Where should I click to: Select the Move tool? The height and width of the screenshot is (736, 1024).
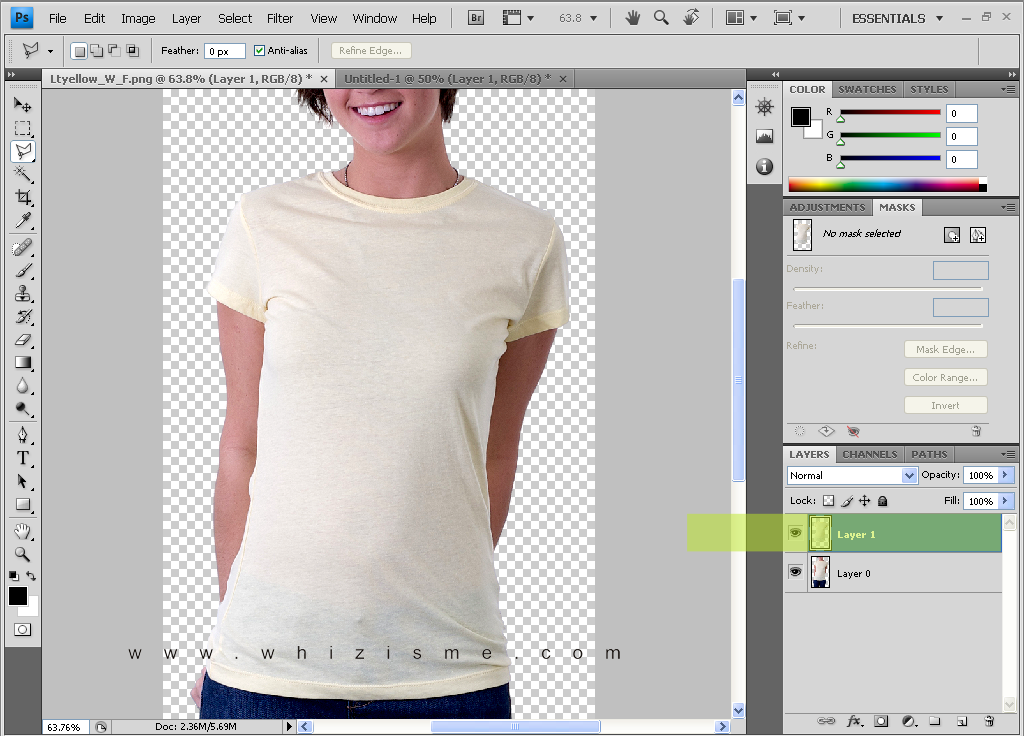coord(22,104)
